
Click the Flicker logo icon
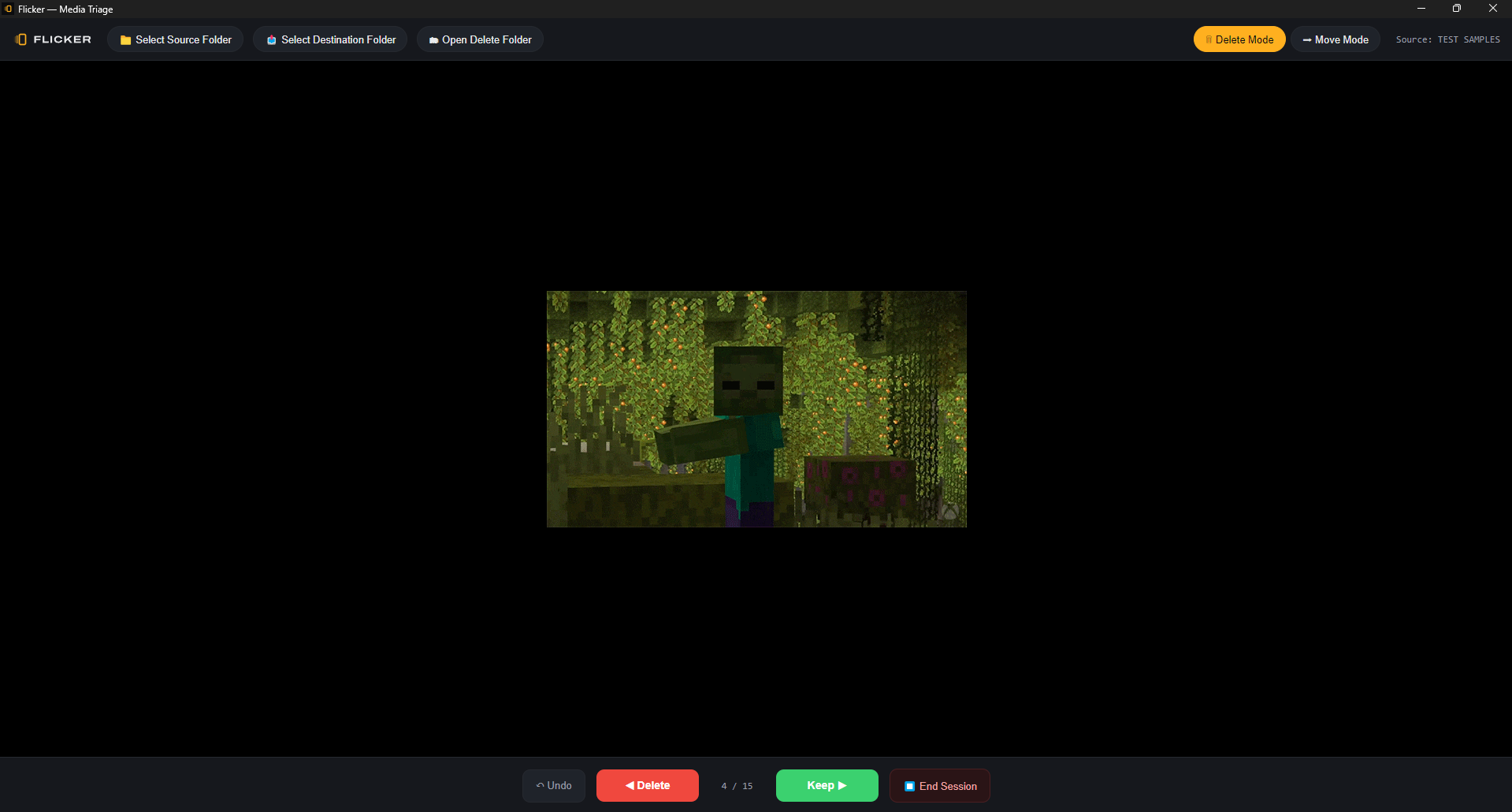(21, 39)
